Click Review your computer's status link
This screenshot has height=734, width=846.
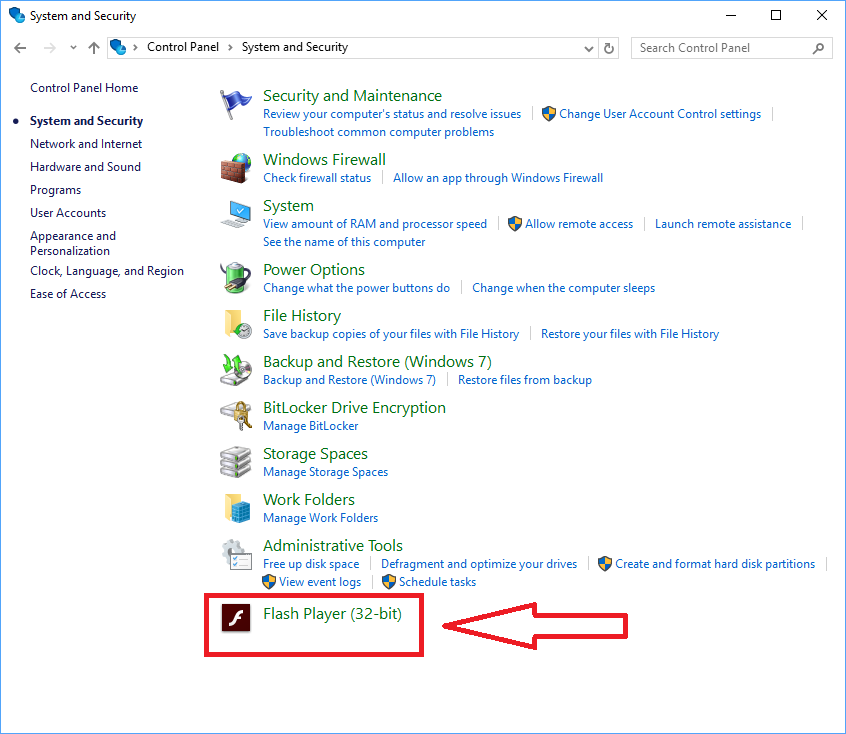click(392, 114)
